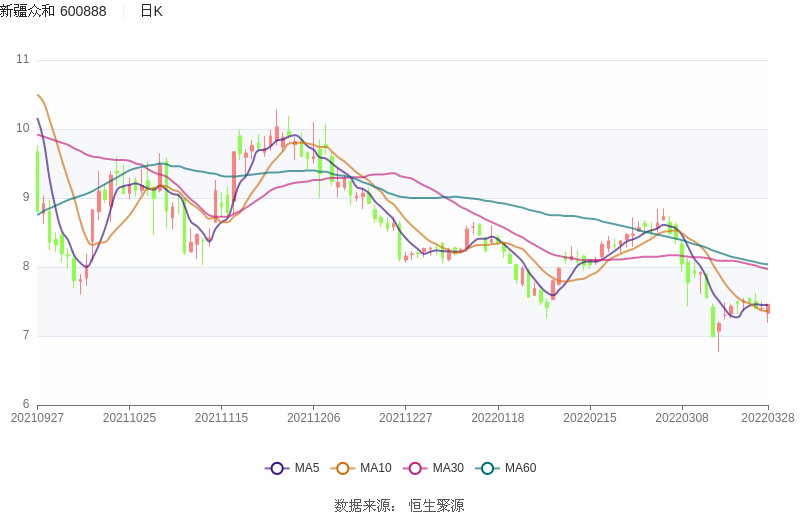This screenshot has width=800, height=517.
Task: Toggle the MA30 legend text label
Action: tap(448, 468)
